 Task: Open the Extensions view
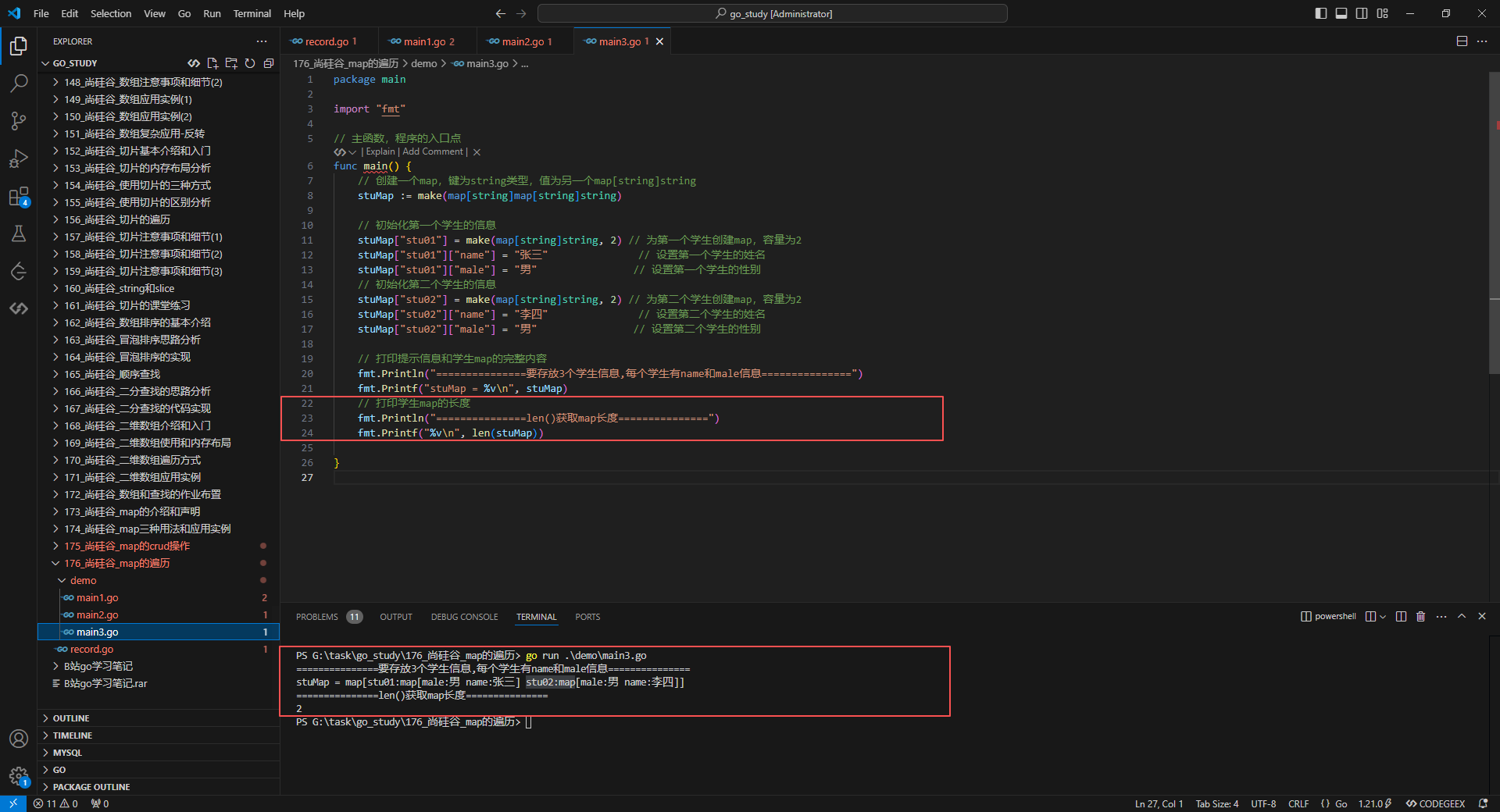click(19, 197)
